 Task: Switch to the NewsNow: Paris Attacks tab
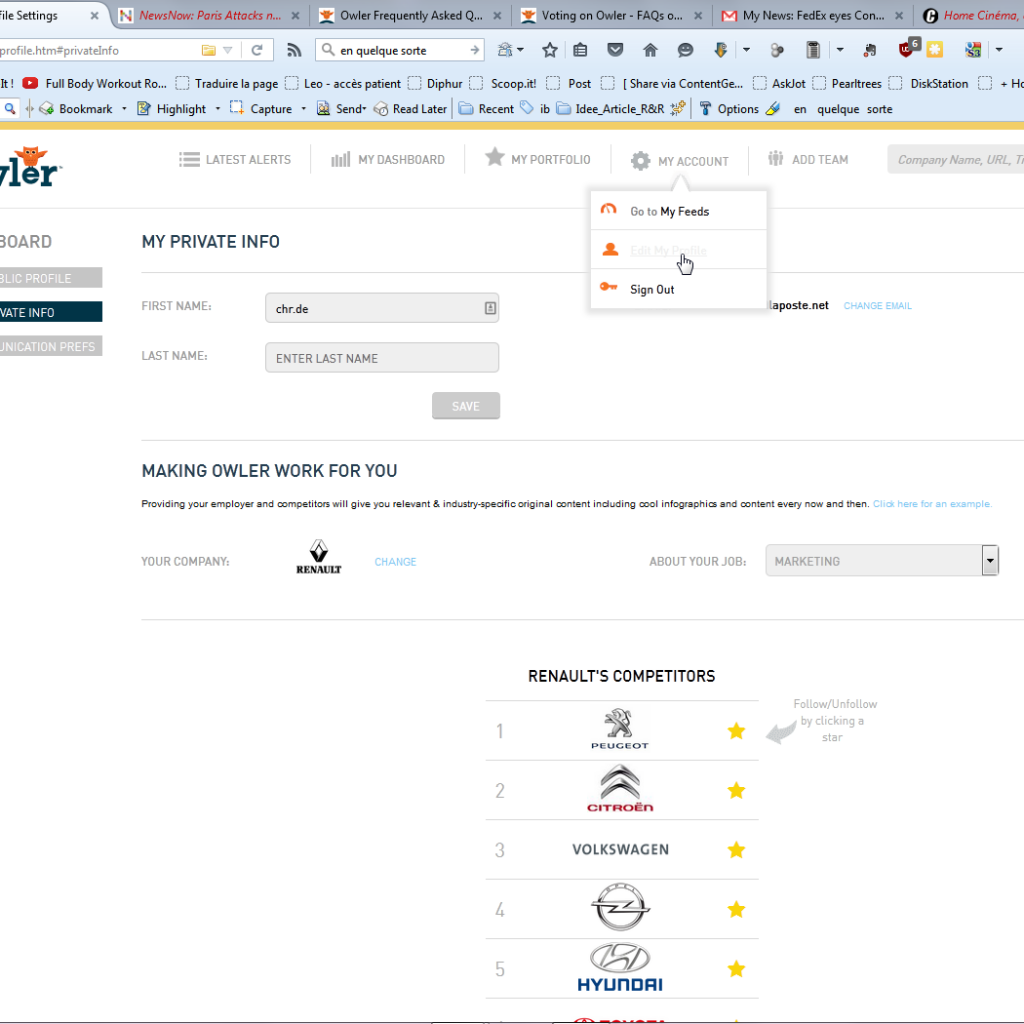[210, 15]
